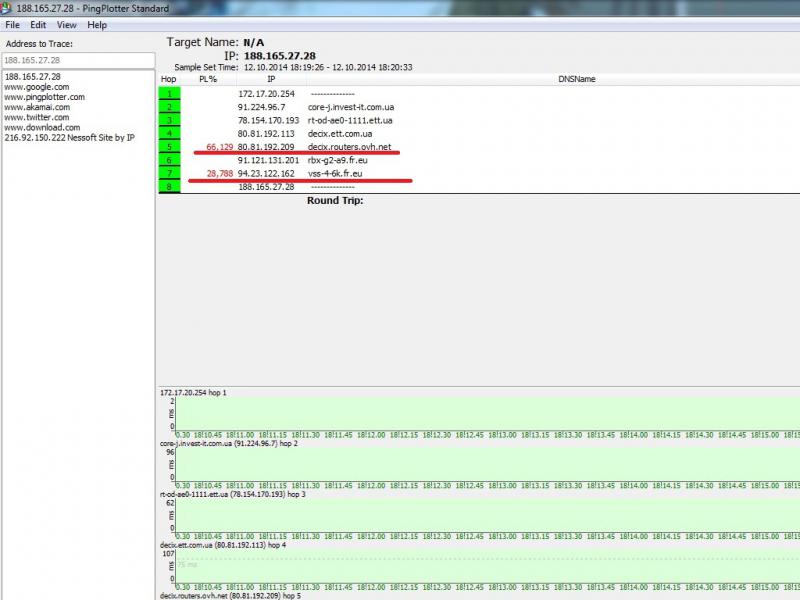Screen dimensions: 800x600
Task: Click IP 80.81.192.209 in hop table
Action: pyautogui.click(x=266, y=147)
